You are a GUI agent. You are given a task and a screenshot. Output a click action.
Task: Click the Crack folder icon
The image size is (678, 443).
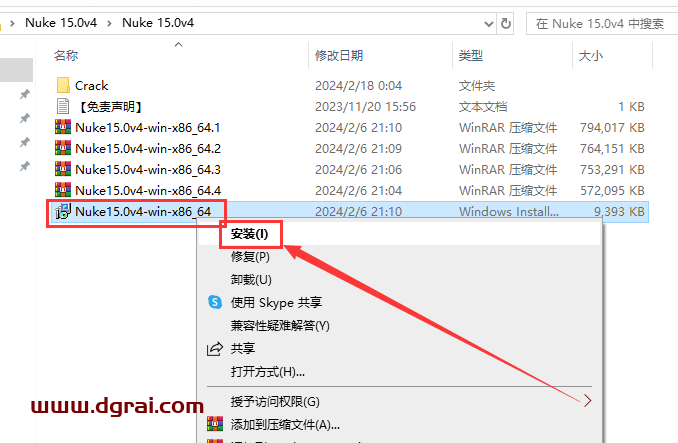[x=63, y=85]
